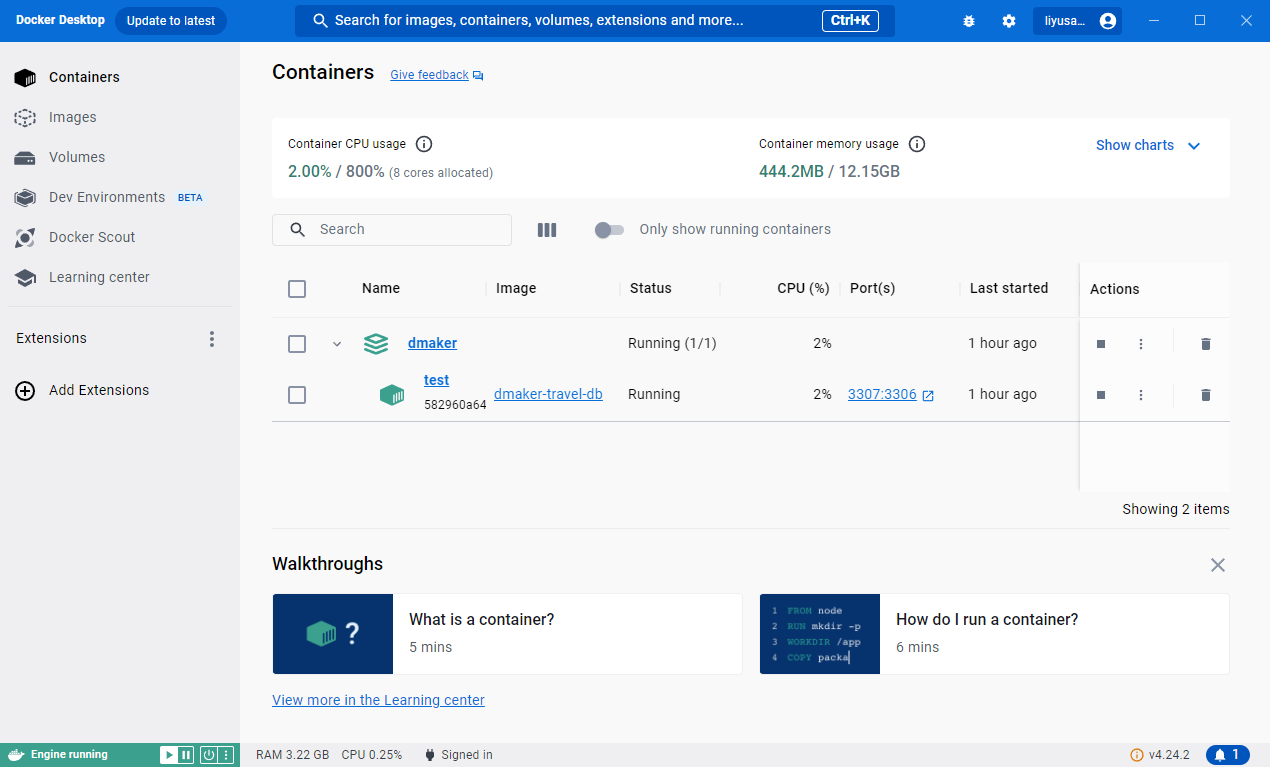Delete the dmaker stack
This screenshot has width=1270, height=767.
tap(1206, 344)
